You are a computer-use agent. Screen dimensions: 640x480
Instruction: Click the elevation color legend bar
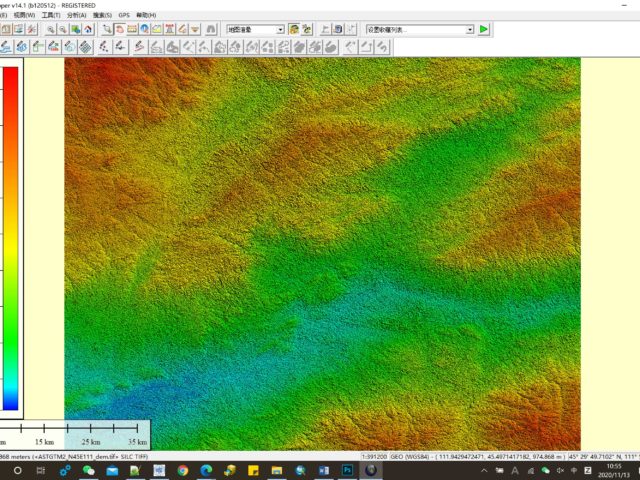10,240
